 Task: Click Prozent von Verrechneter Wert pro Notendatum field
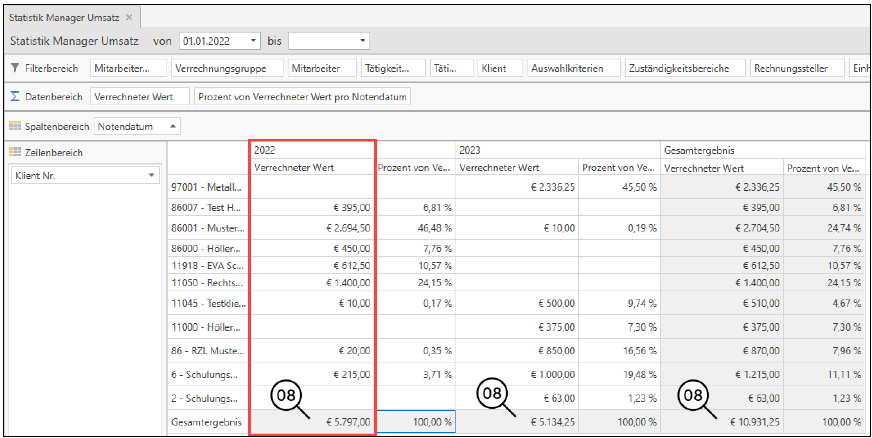pos(301,97)
